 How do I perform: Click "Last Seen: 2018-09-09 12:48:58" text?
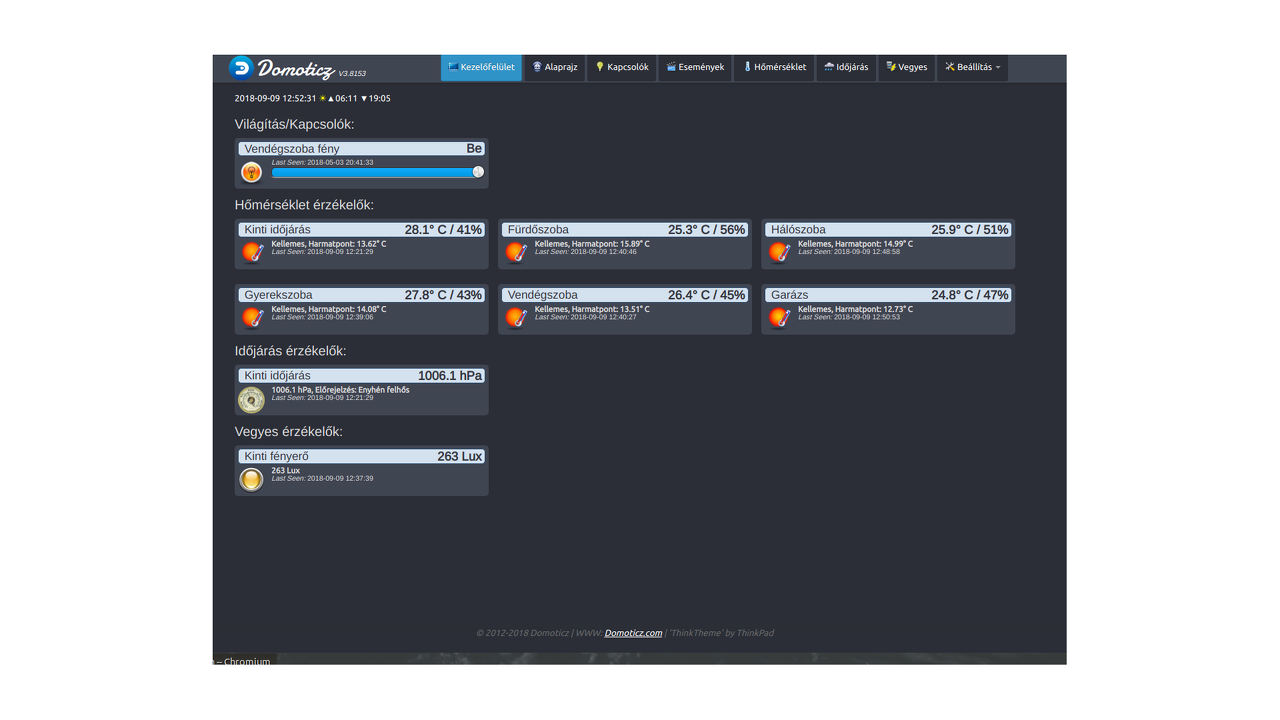(849, 252)
